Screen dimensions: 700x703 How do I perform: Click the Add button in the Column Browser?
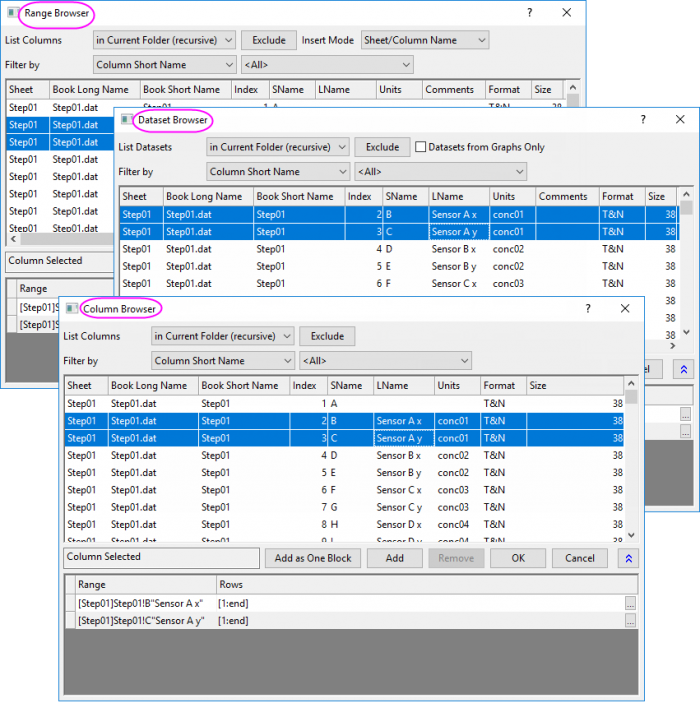click(395, 558)
